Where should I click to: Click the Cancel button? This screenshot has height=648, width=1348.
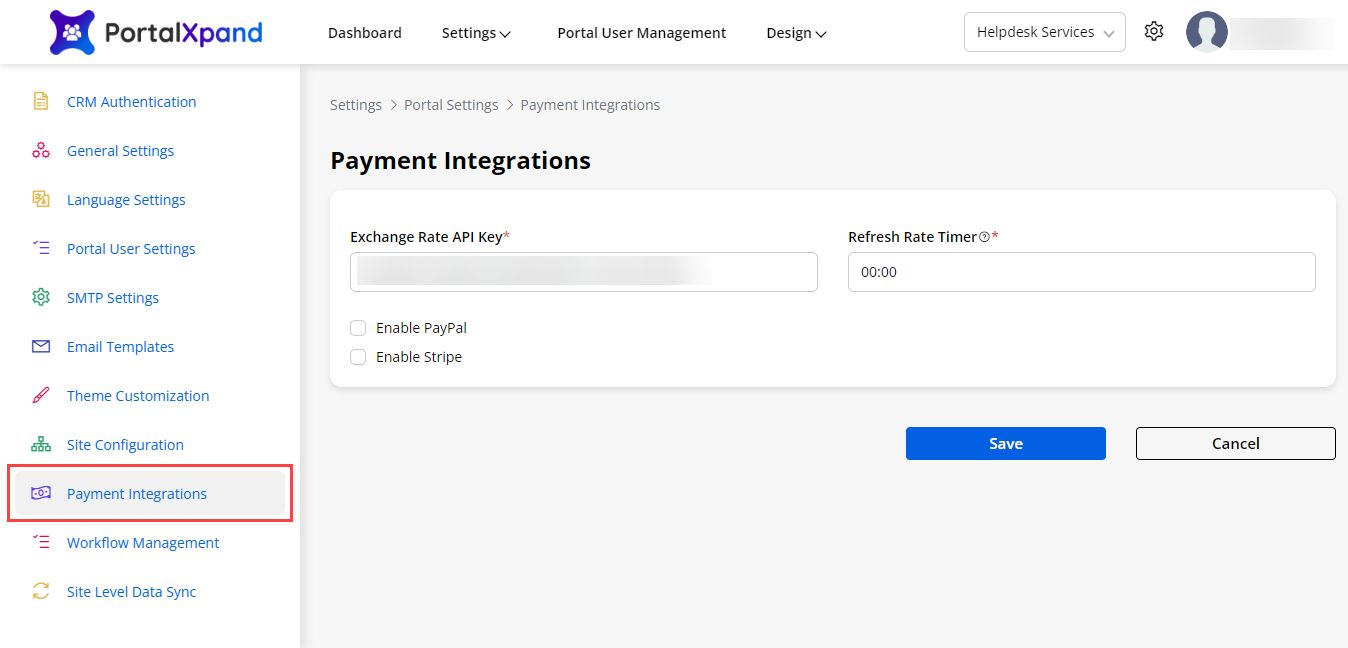1235,443
